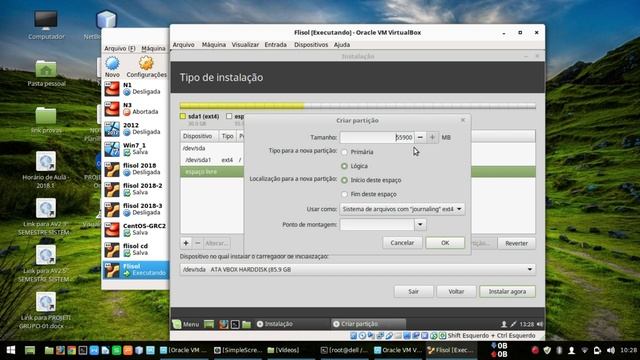Click the host volume tray icon

pyautogui.click(x=611, y=350)
